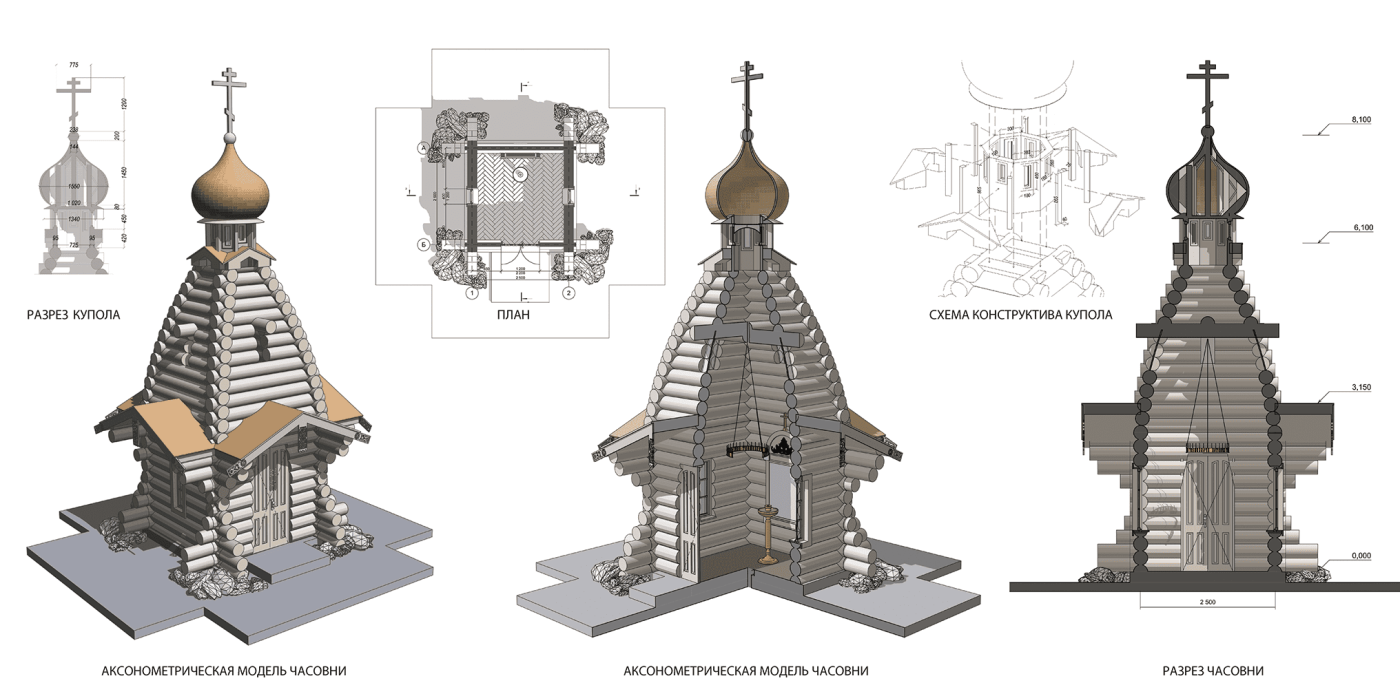The height and width of the screenshot is (694, 1400).
Task: Click the grid axis marker Б on plan
Action: click(423, 244)
